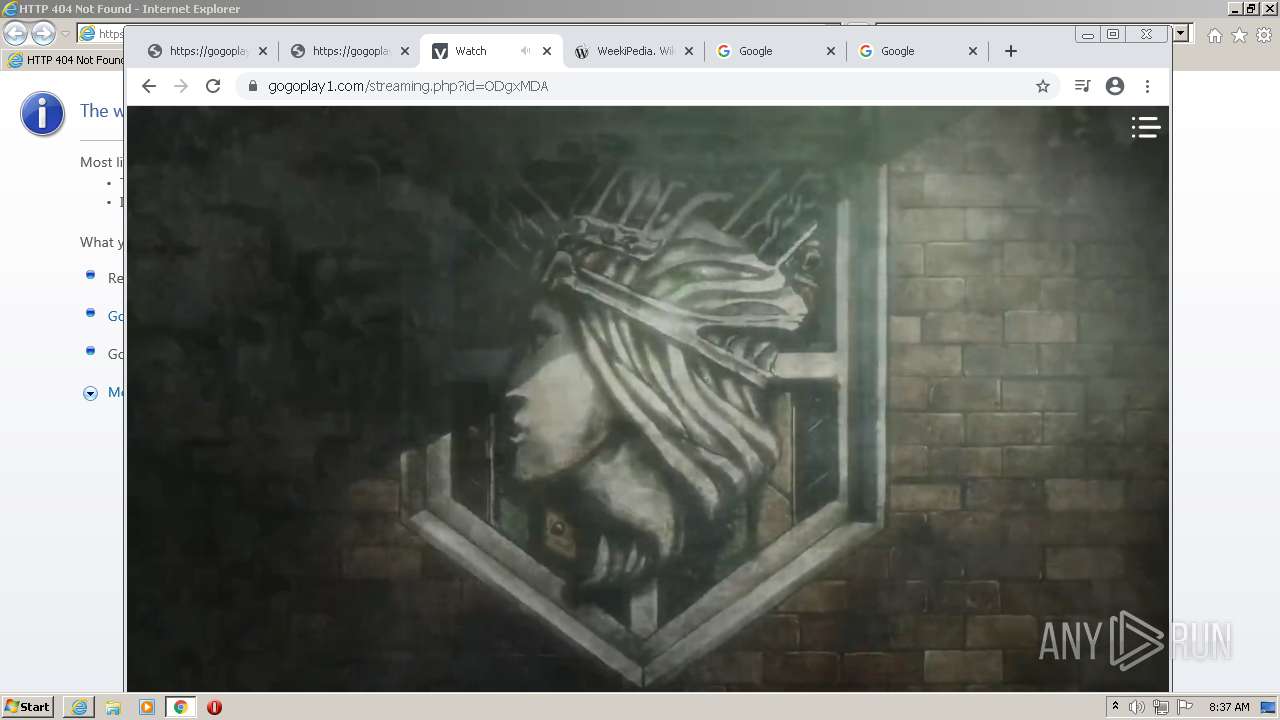Close the last Google tab
Image resolution: width=1280 pixels, height=720 pixels.
973,51
